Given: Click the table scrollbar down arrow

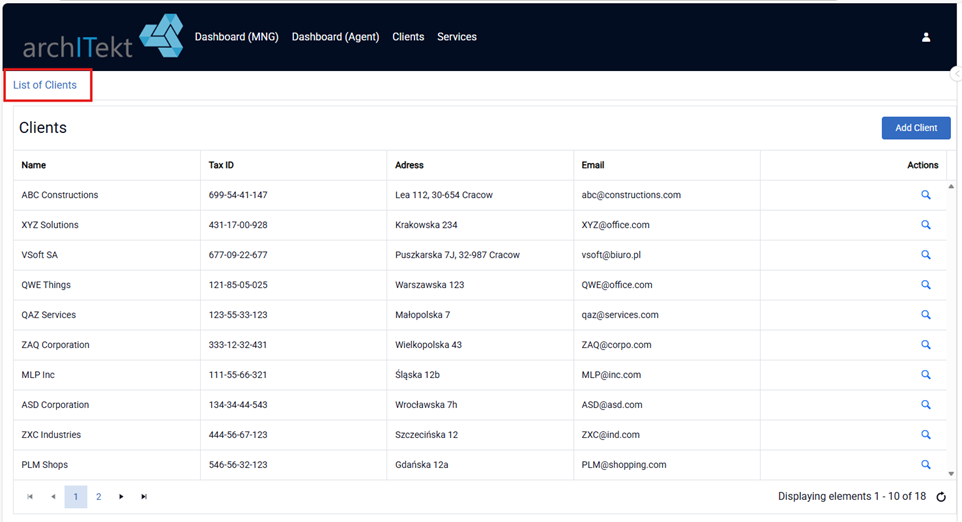Looking at the screenshot, I should coord(951,474).
